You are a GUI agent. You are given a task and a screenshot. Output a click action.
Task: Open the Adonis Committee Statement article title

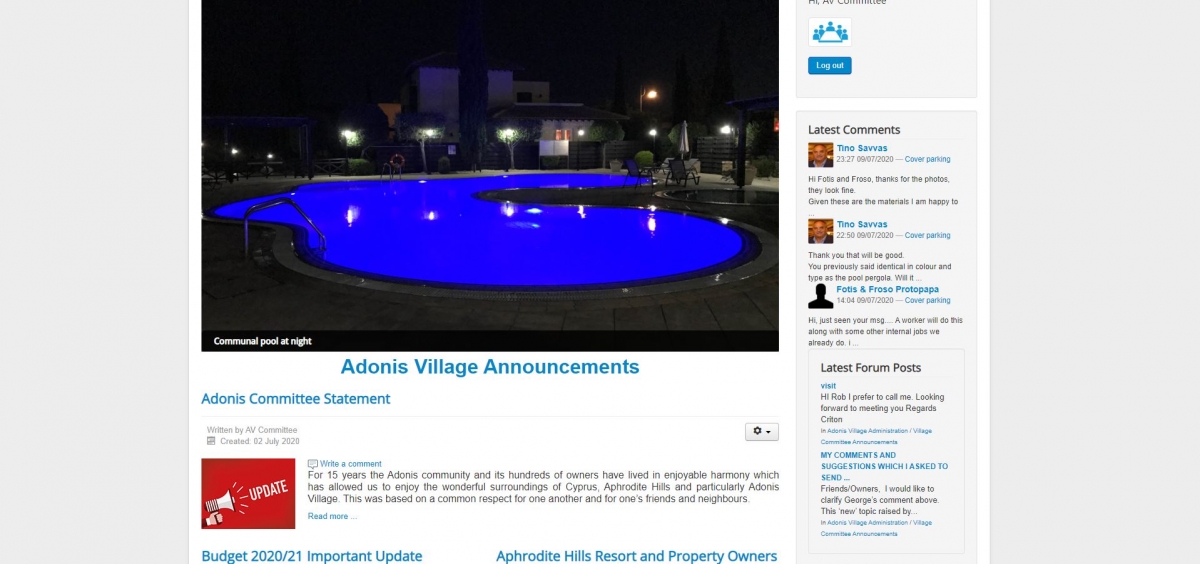tap(296, 399)
